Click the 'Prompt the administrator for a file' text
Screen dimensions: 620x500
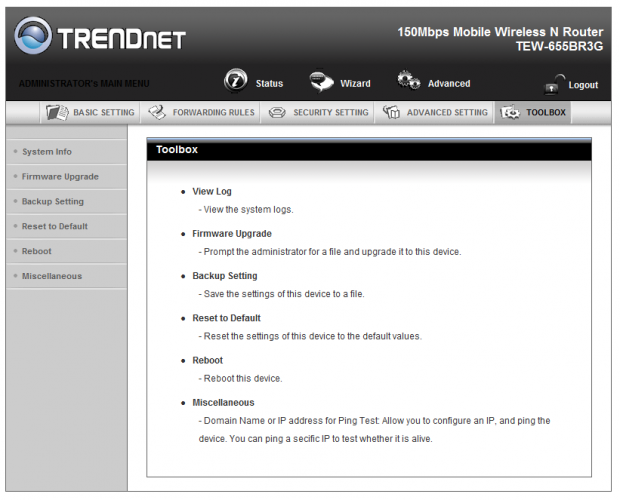[x=330, y=252]
